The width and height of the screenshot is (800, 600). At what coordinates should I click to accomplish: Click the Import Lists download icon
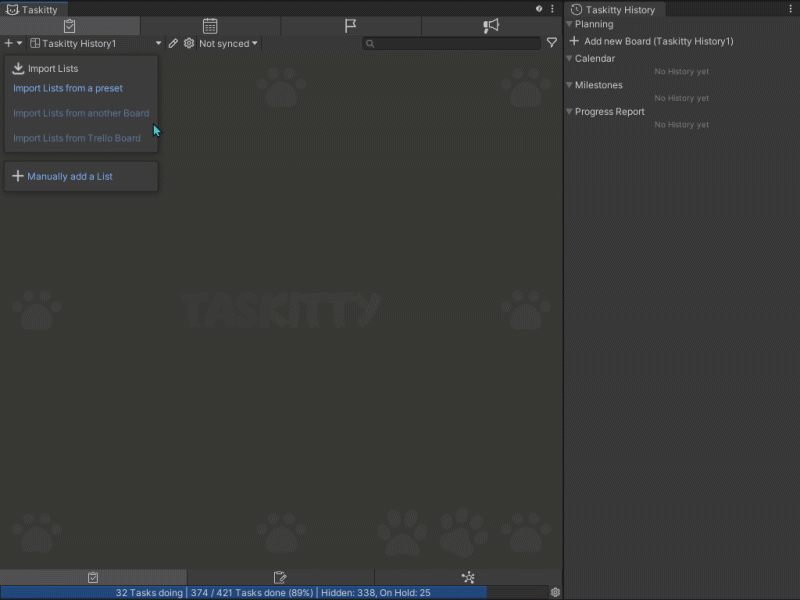click(x=18, y=68)
